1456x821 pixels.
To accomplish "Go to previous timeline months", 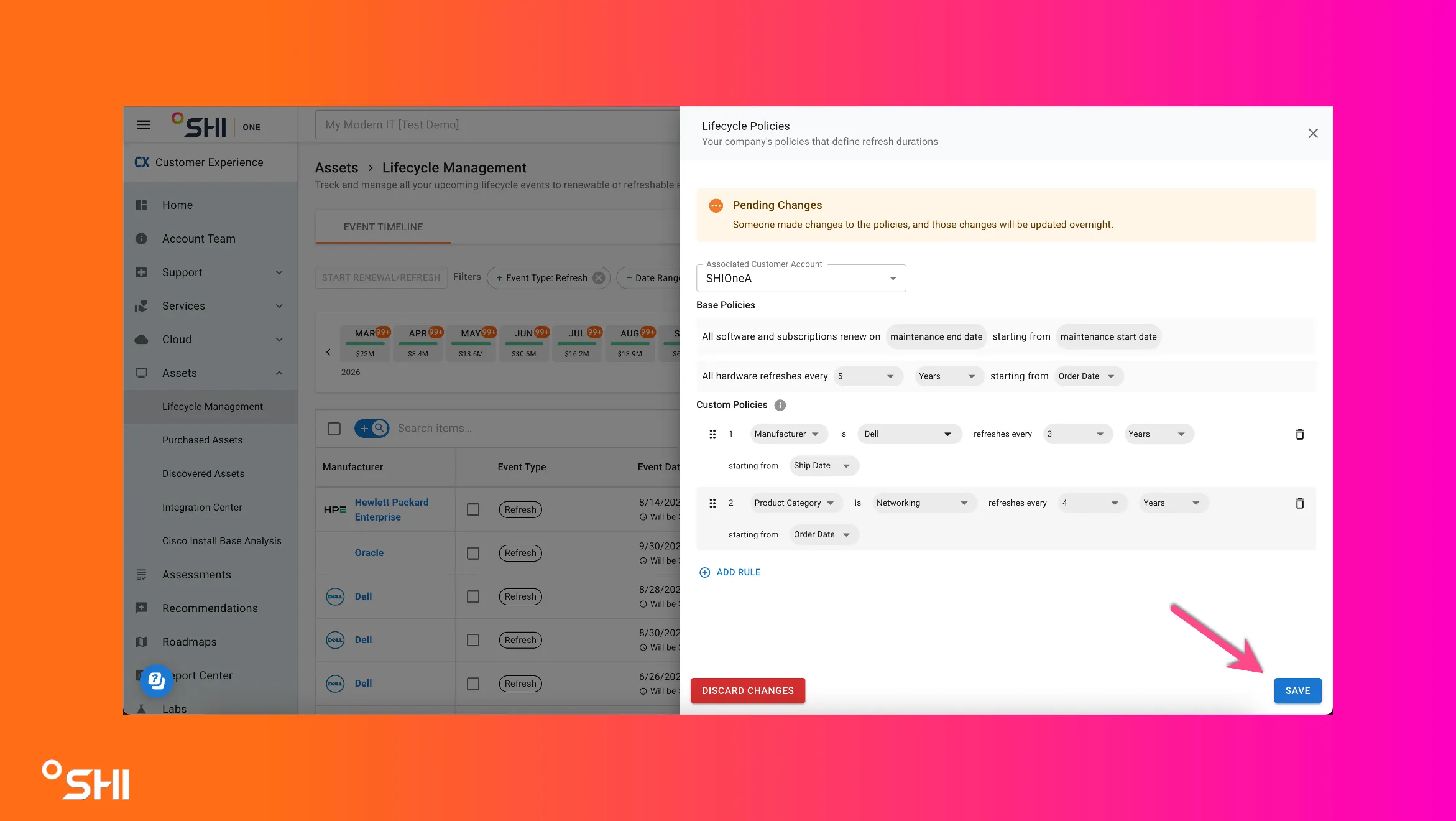I will click(x=328, y=352).
